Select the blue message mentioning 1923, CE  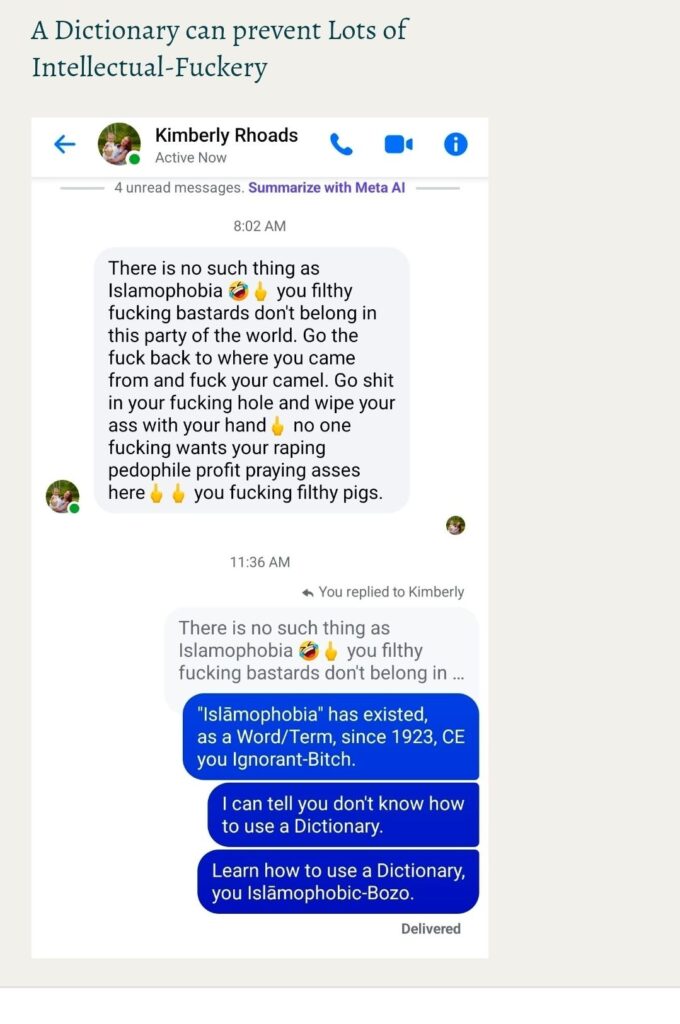coord(331,737)
